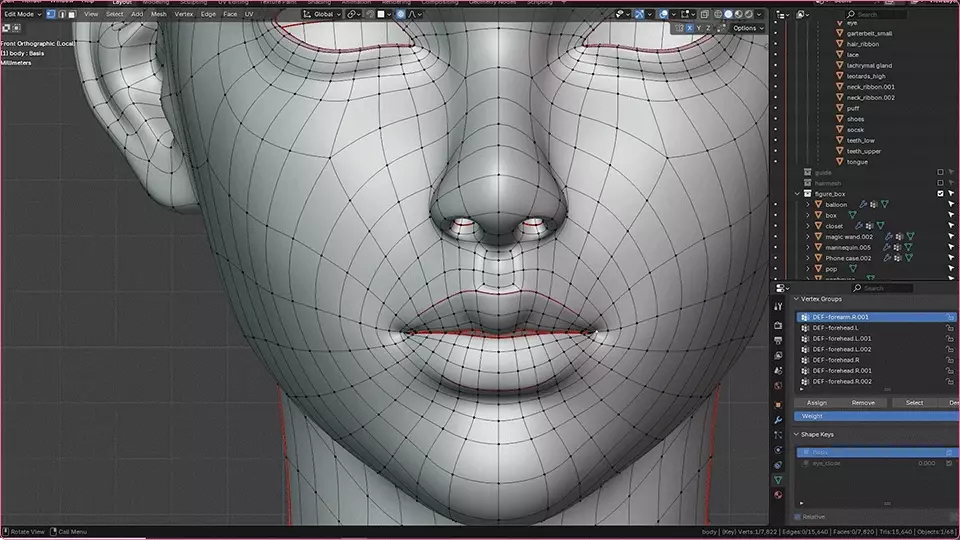Screen dimensions: 960x540
Task: Toggle proportional editing icon
Action: point(400,14)
